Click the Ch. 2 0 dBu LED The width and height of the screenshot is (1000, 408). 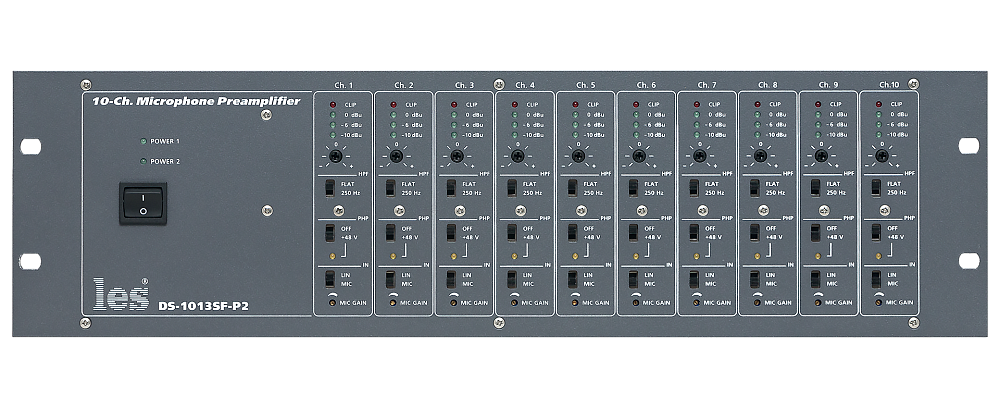click(x=393, y=115)
